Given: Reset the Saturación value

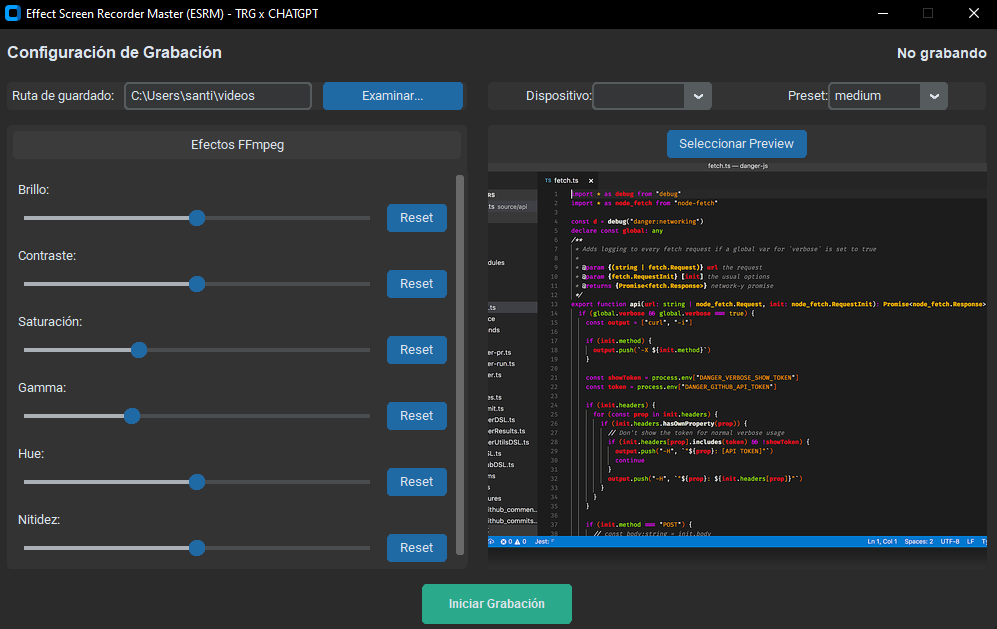Looking at the screenshot, I should (416, 350).
